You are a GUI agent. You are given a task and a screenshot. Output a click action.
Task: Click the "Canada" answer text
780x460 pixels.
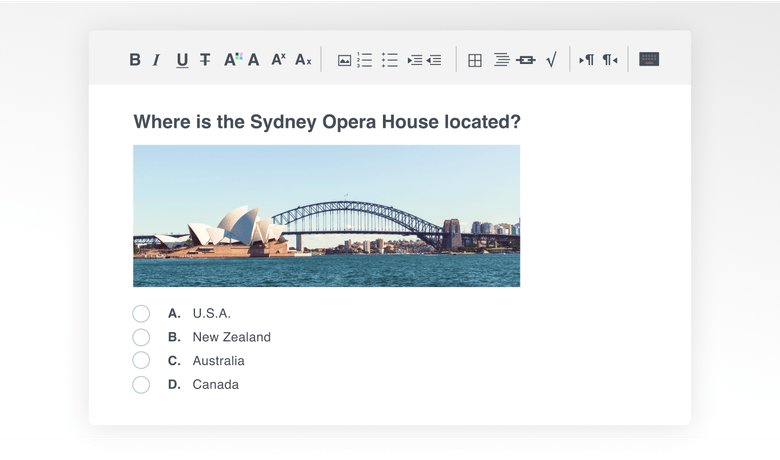tap(215, 384)
